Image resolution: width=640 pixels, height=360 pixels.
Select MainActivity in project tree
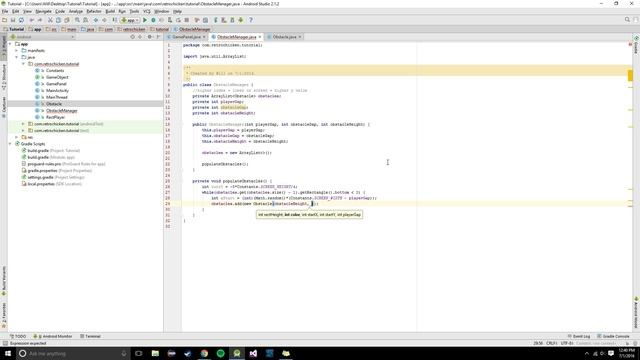[x=57, y=91]
